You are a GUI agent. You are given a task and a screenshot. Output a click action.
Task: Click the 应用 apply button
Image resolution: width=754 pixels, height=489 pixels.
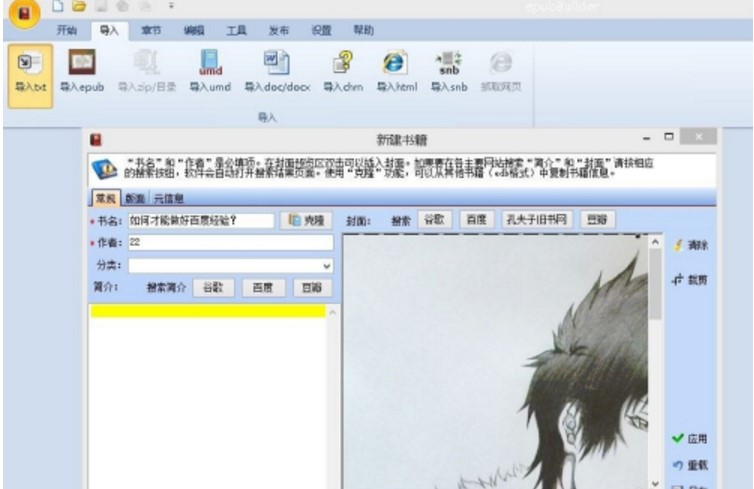point(690,439)
